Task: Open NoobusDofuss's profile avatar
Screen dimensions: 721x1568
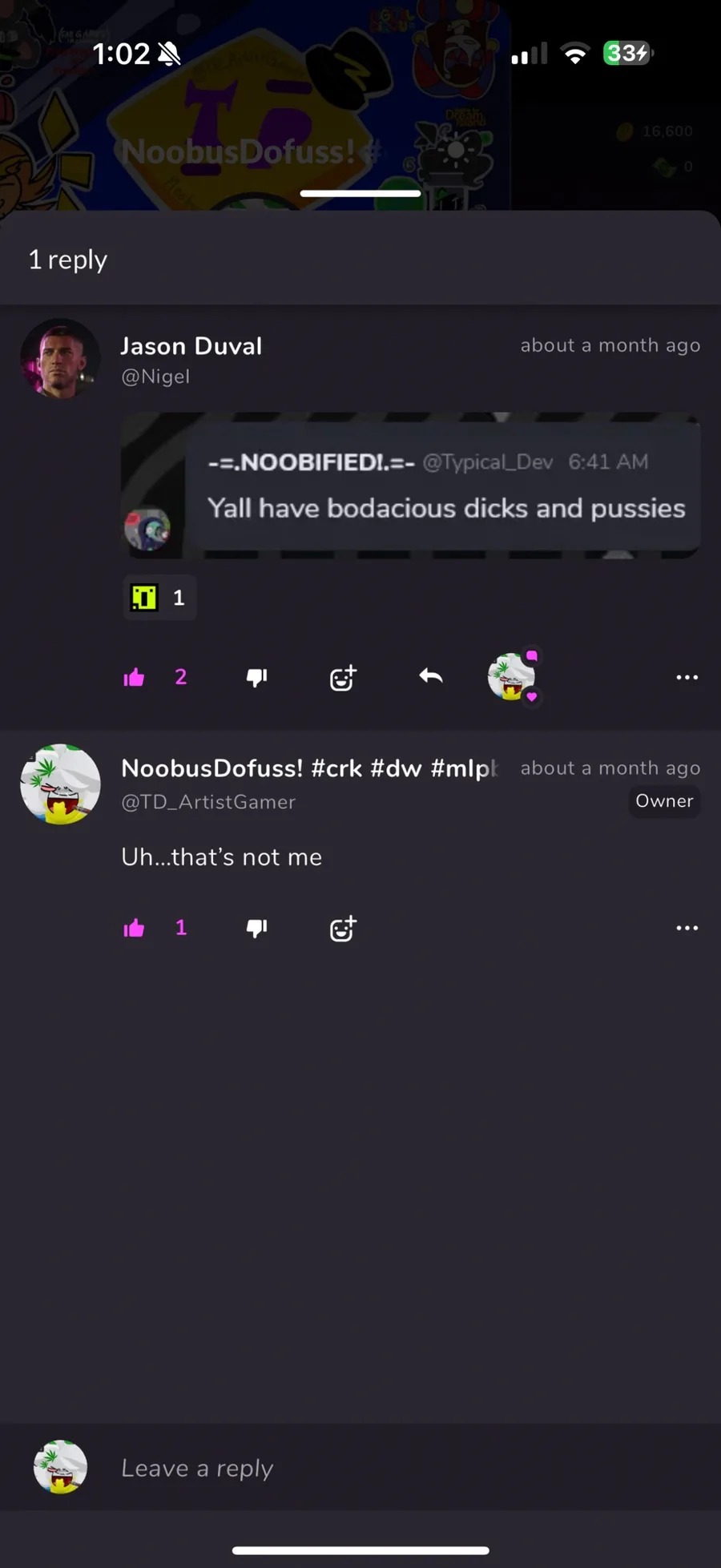Action: click(x=60, y=784)
